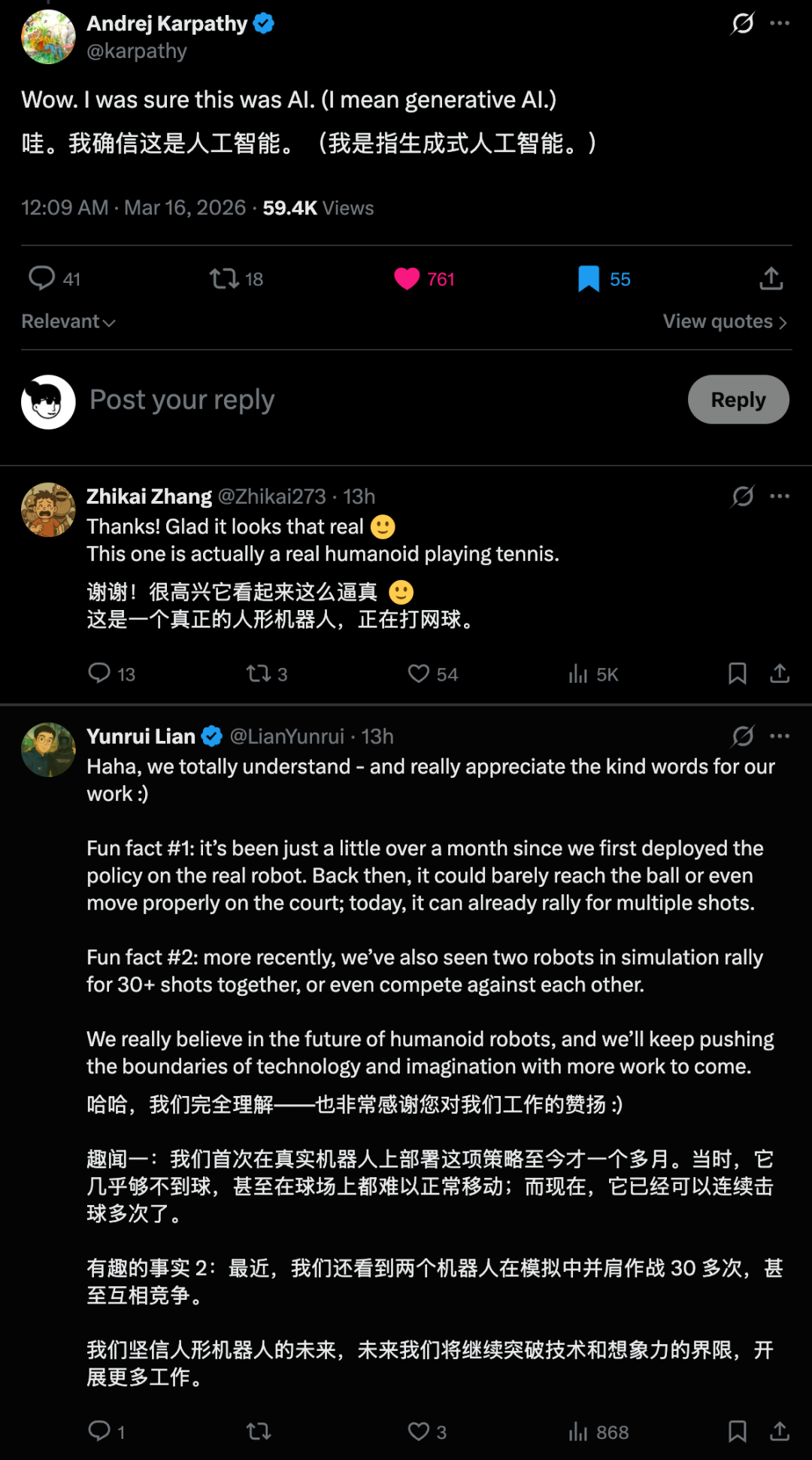Visit Yunrui Lian's profile name
Screen dimensions: 812x1460
[141, 736]
